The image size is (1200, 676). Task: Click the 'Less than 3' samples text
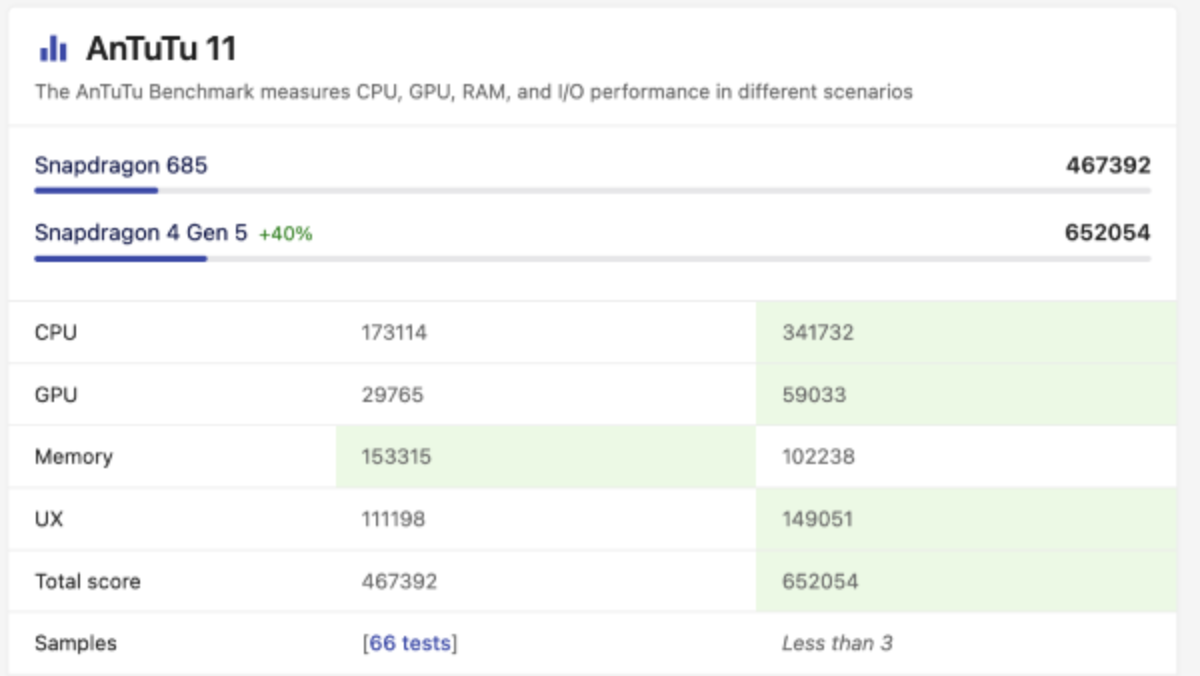(837, 643)
